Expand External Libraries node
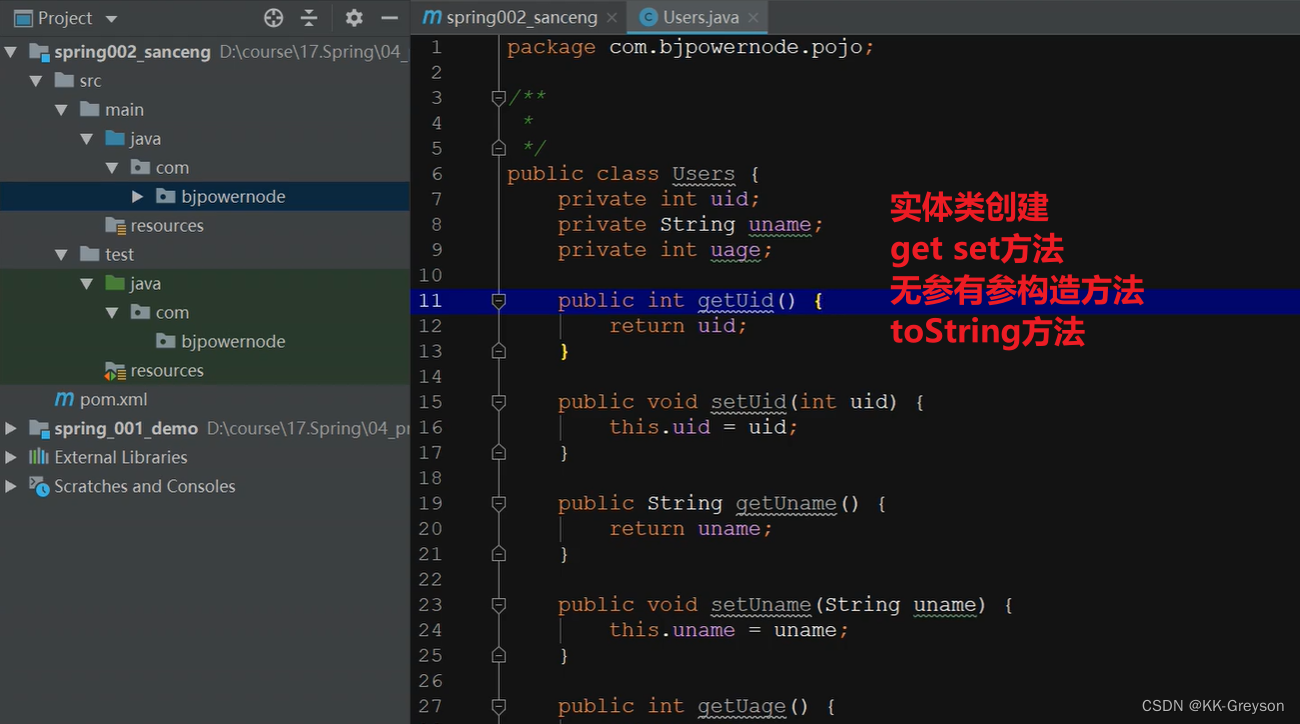The width and height of the screenshot is (1300, 724). tap(11, 458)
